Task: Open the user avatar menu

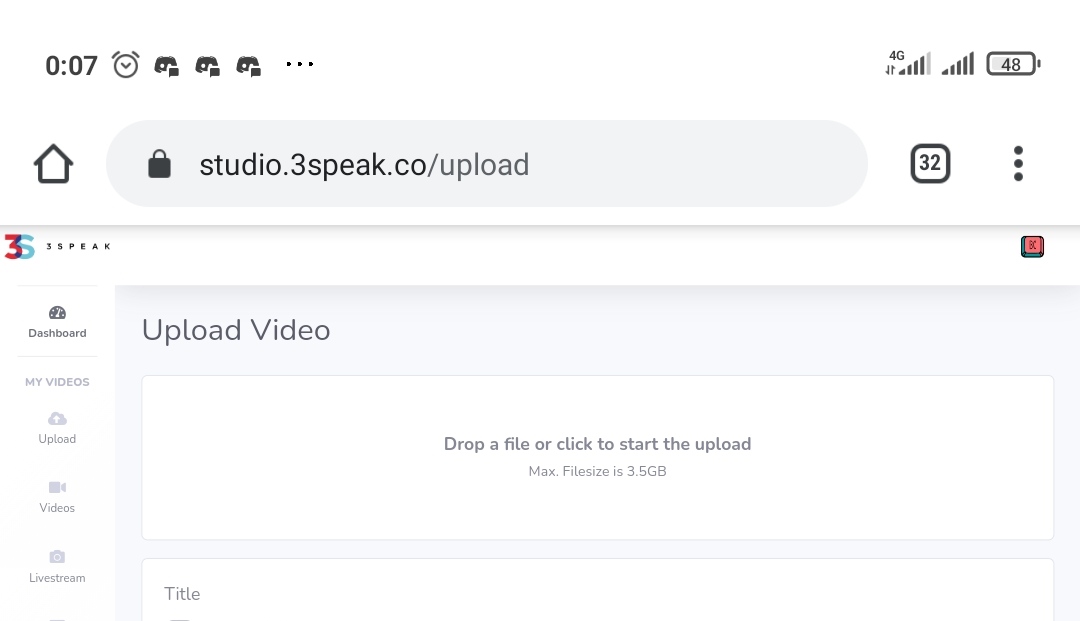Action: click(x=1032, y=246)
